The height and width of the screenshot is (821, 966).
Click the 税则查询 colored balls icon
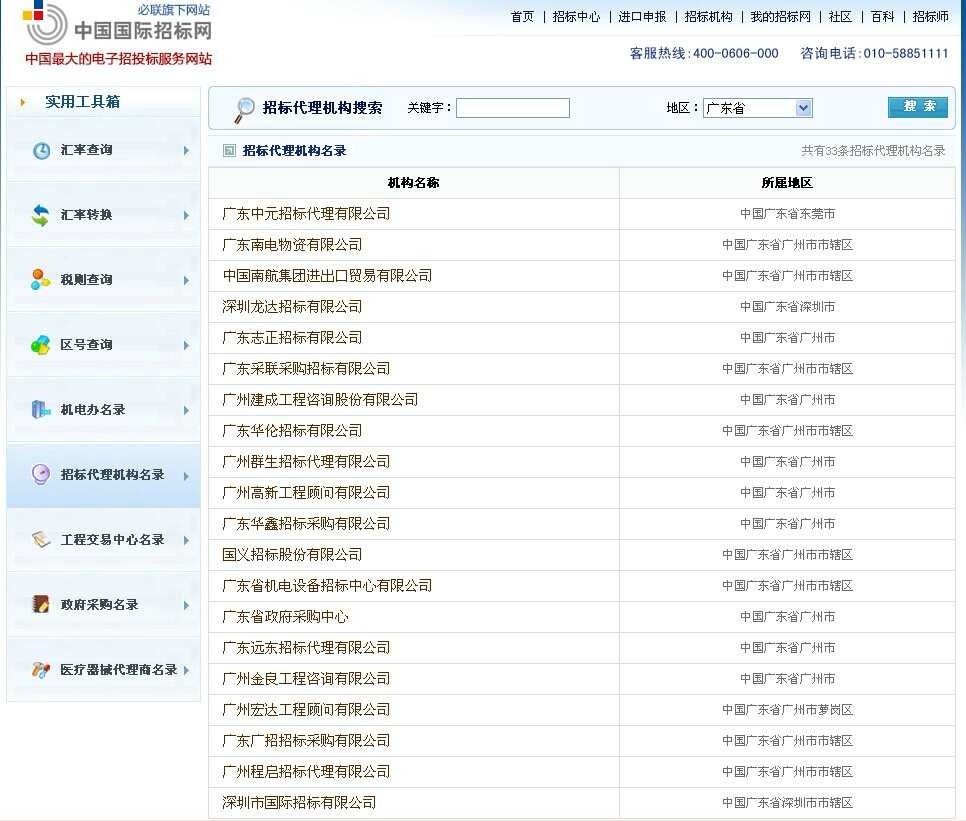[x=41, y=280]
